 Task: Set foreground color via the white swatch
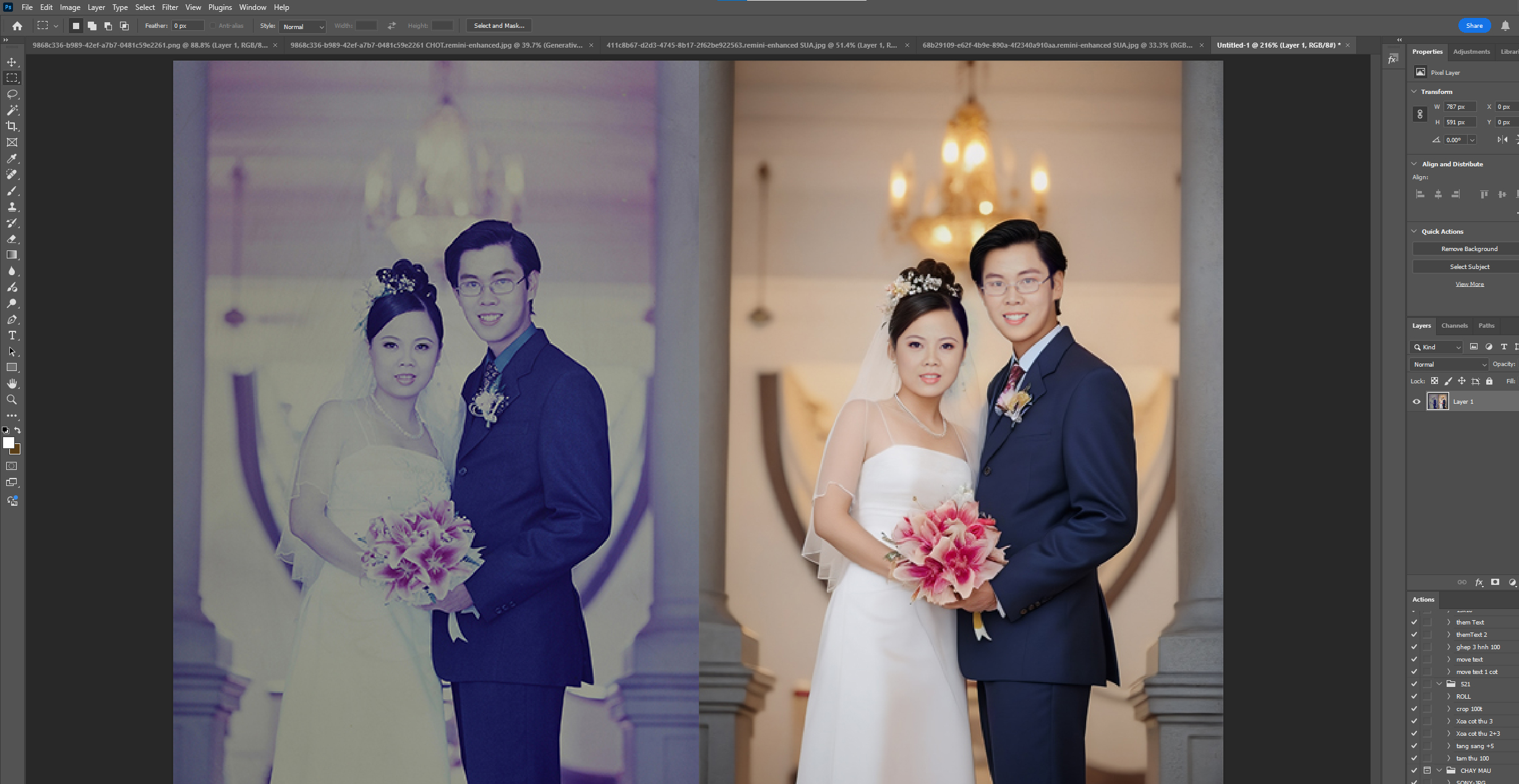tap(9, 443)
